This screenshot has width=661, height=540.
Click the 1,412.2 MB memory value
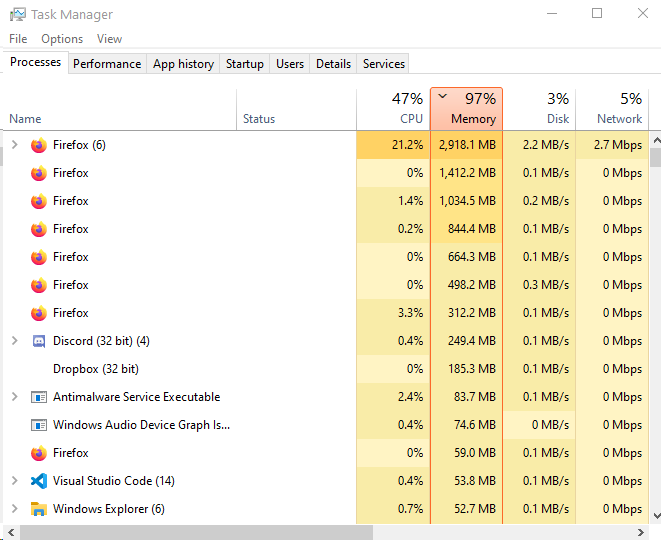(x=467, y=173)
